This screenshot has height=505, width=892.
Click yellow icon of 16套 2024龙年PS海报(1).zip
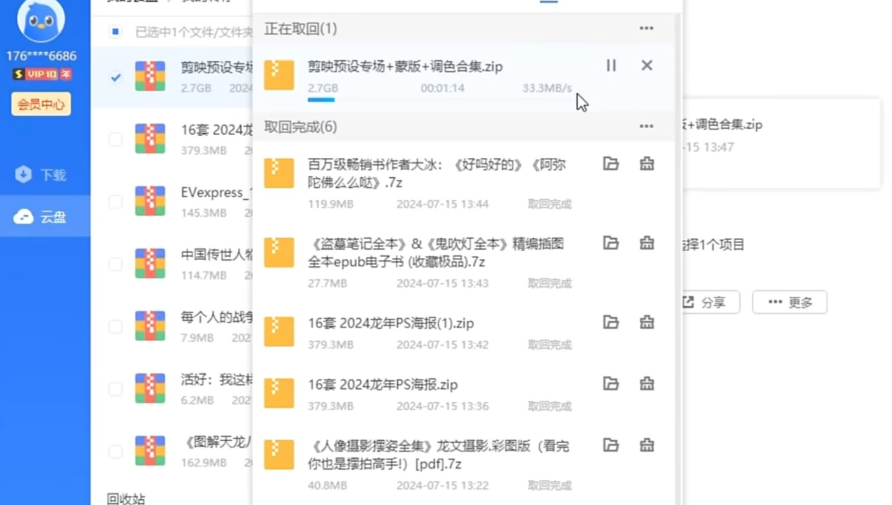click(x=279, y=332)
